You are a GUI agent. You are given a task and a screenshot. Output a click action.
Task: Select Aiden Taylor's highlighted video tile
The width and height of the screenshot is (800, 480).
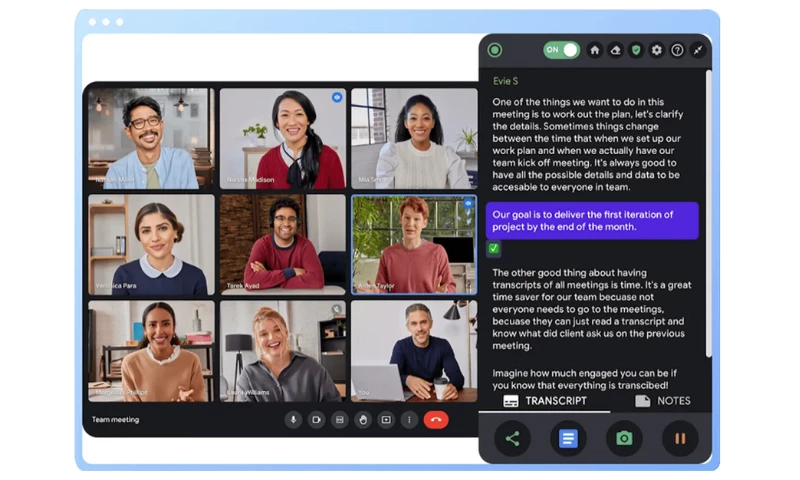414,245
